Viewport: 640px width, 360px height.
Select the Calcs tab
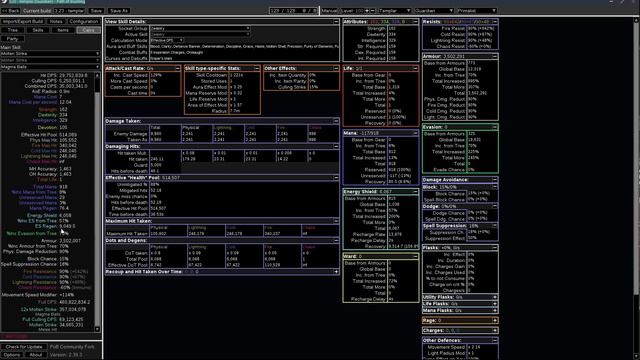click(x=88, y=30)
